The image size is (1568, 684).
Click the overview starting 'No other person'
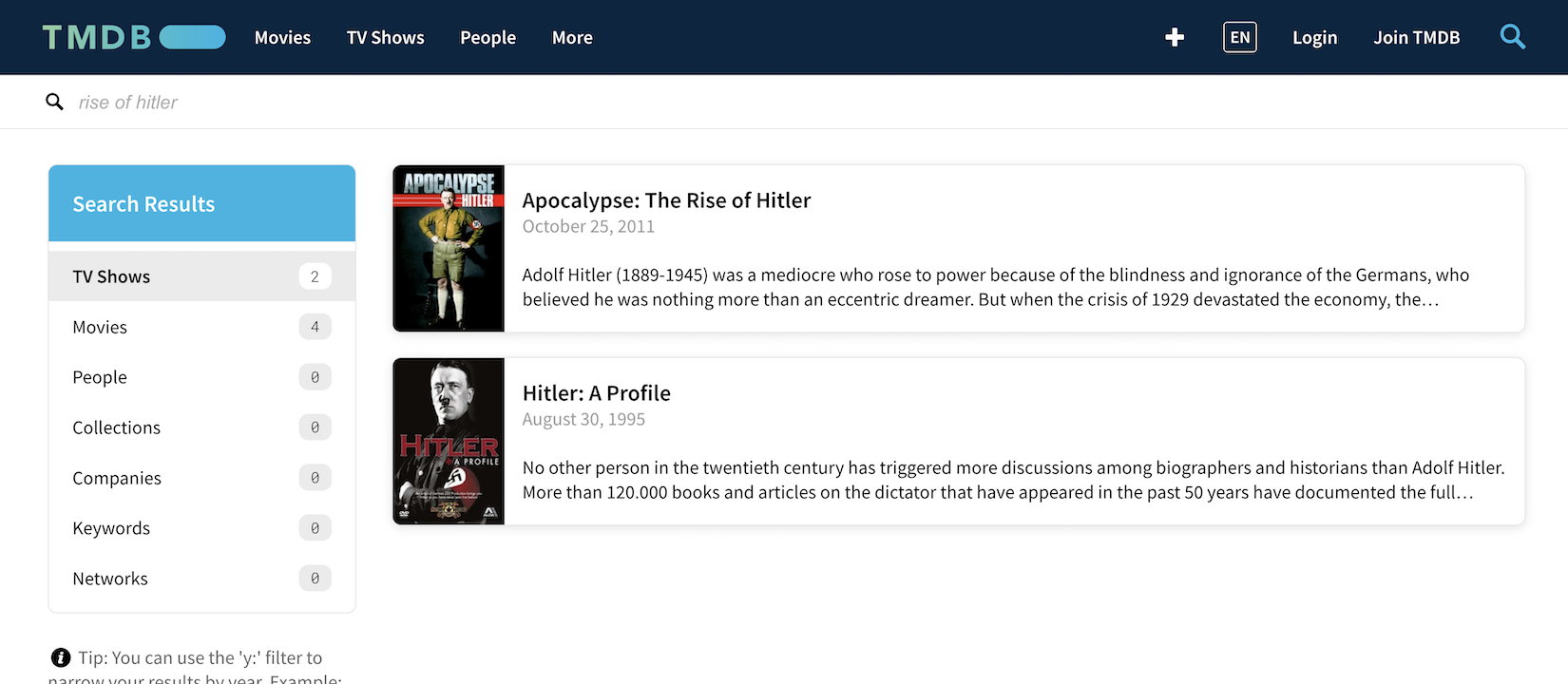[1014, 480]
